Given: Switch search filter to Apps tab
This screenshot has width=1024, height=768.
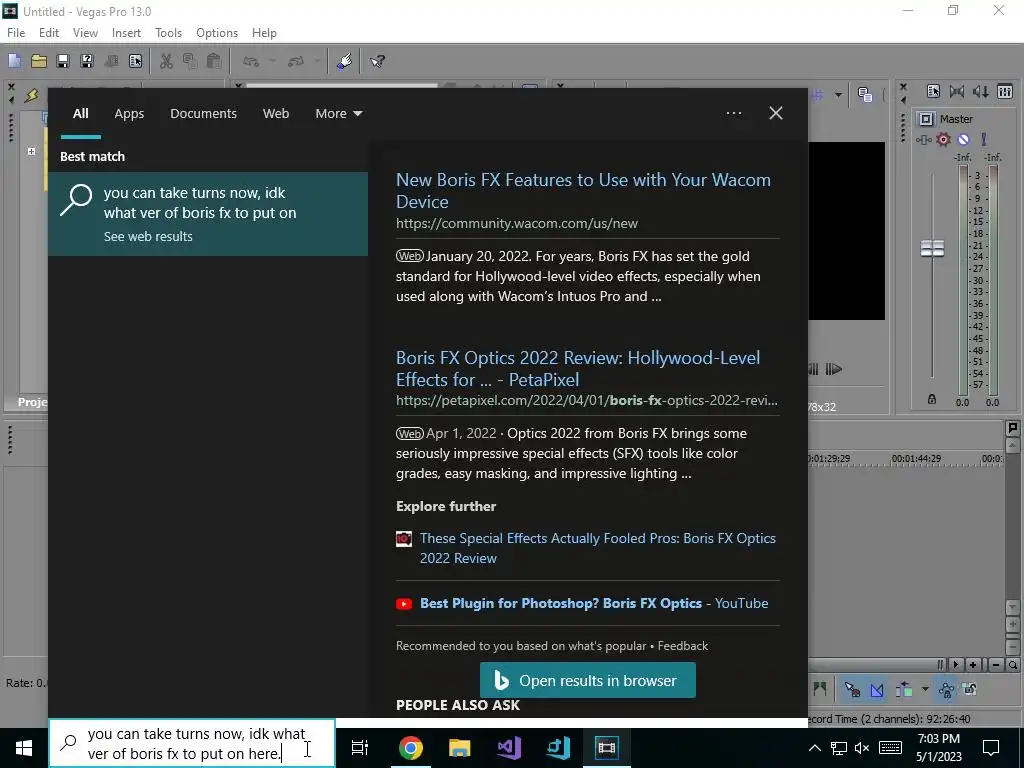Looking at the screenshot, I should click(129, 114).
